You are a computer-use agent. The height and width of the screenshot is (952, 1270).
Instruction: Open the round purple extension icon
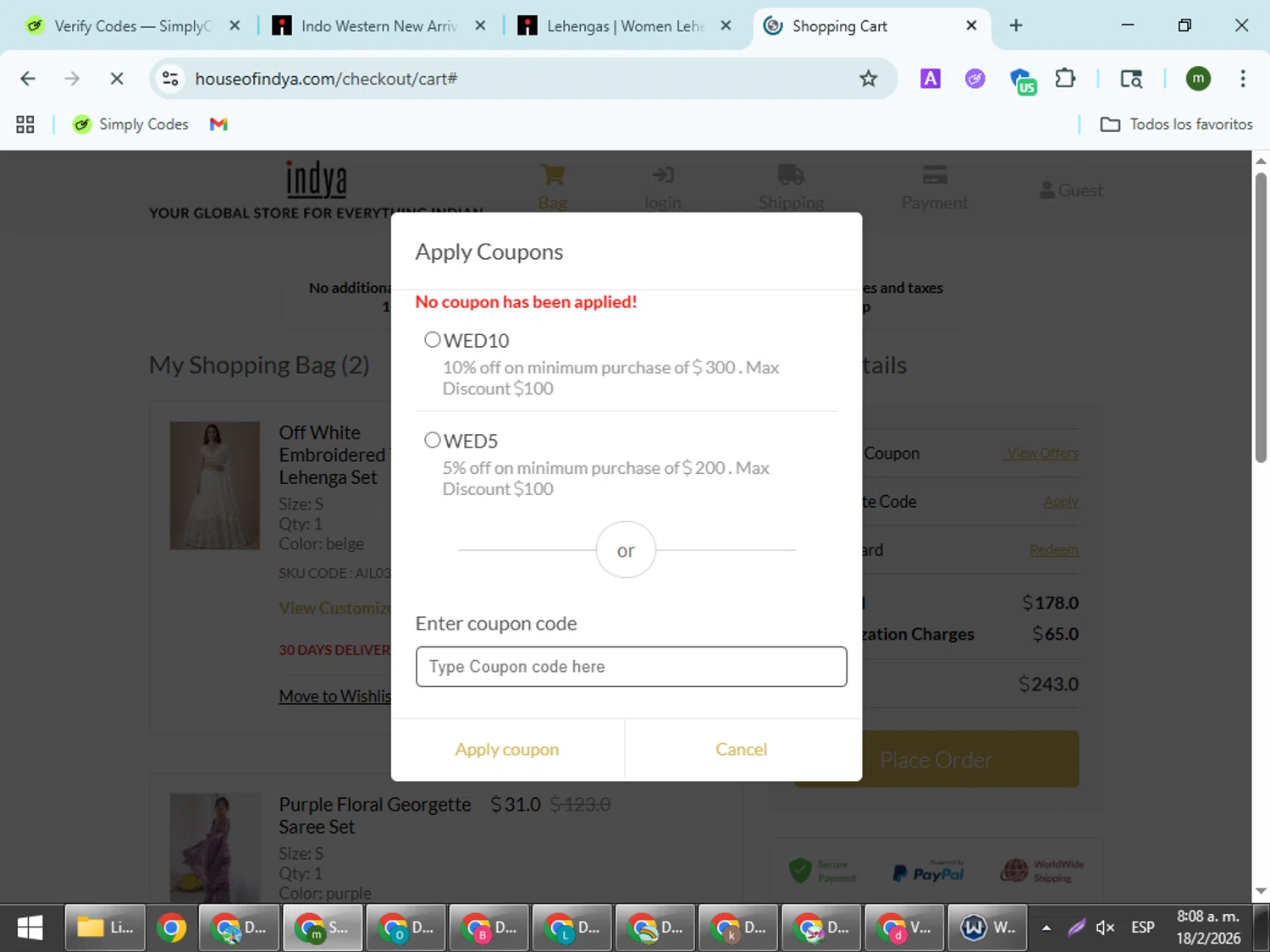(975, 79)
